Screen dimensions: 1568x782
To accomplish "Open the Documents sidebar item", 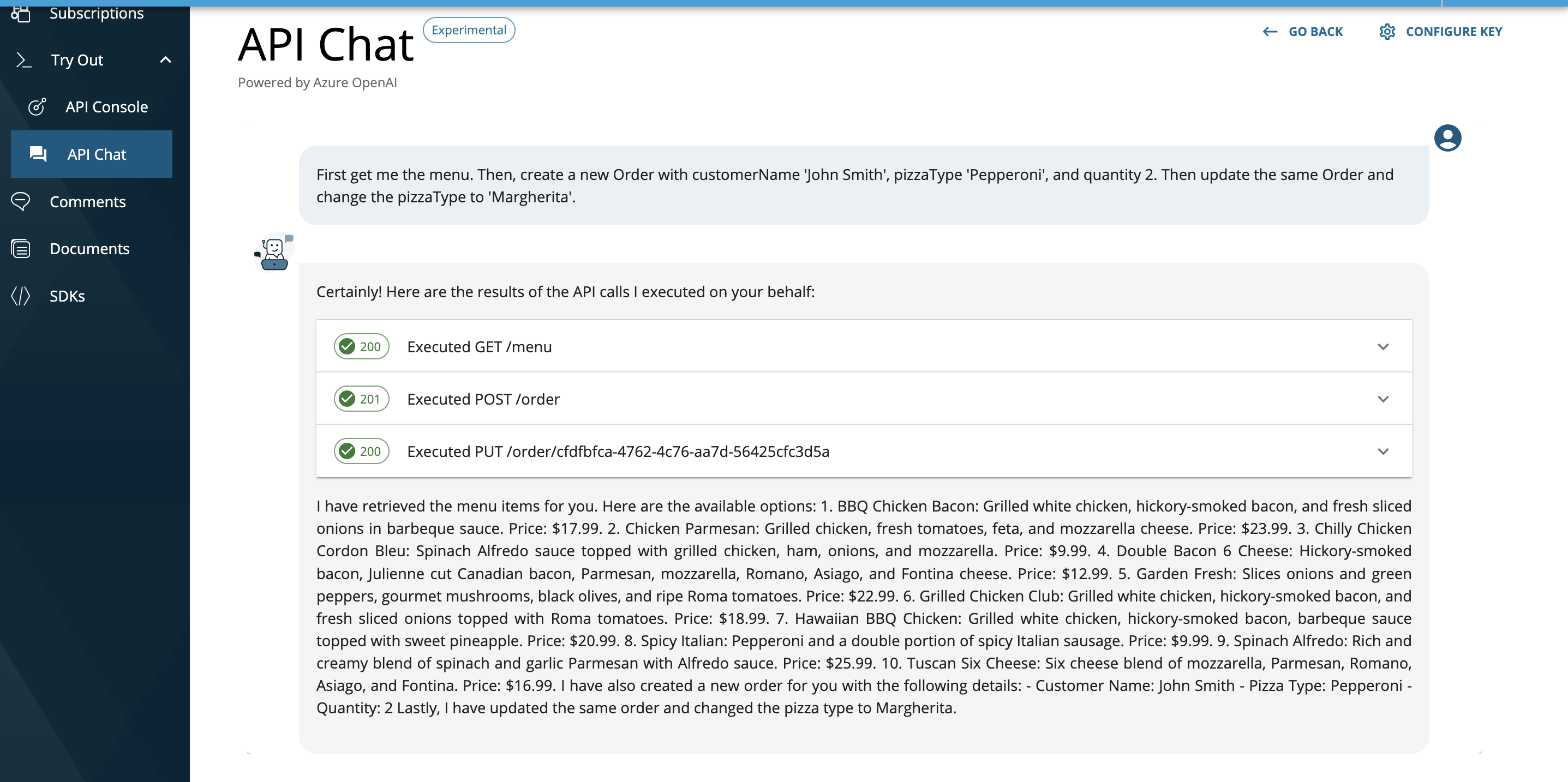I will (89, 249).
